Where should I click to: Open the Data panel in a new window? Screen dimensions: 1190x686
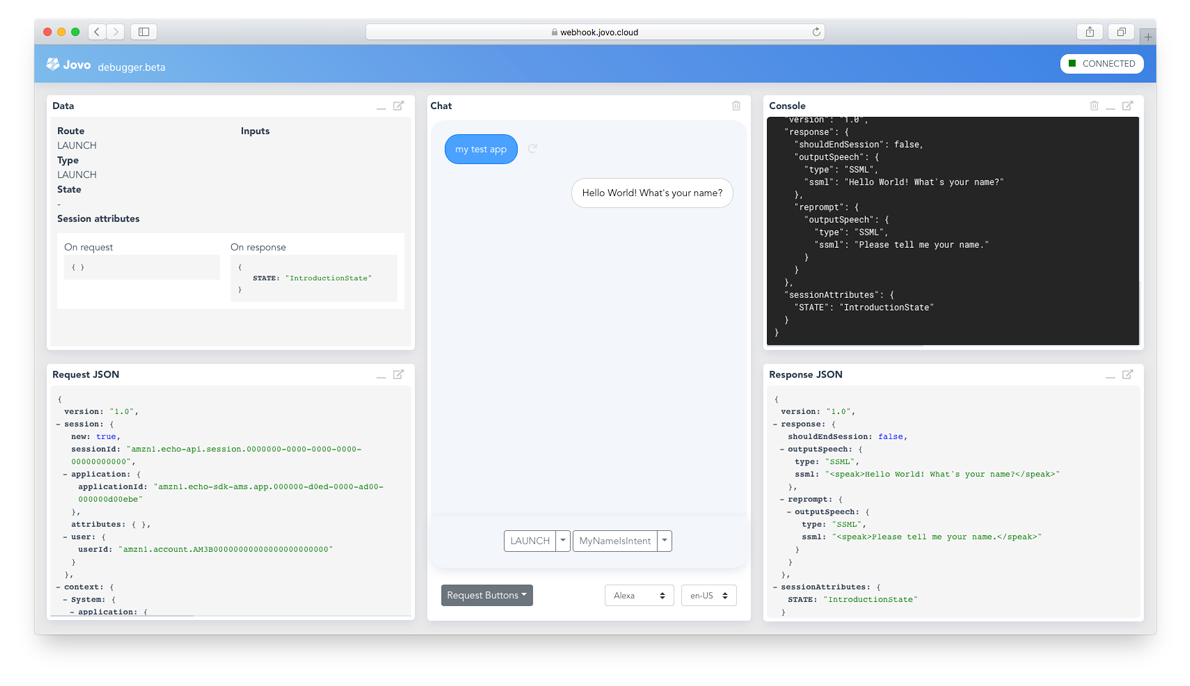[x=398, y=105]
